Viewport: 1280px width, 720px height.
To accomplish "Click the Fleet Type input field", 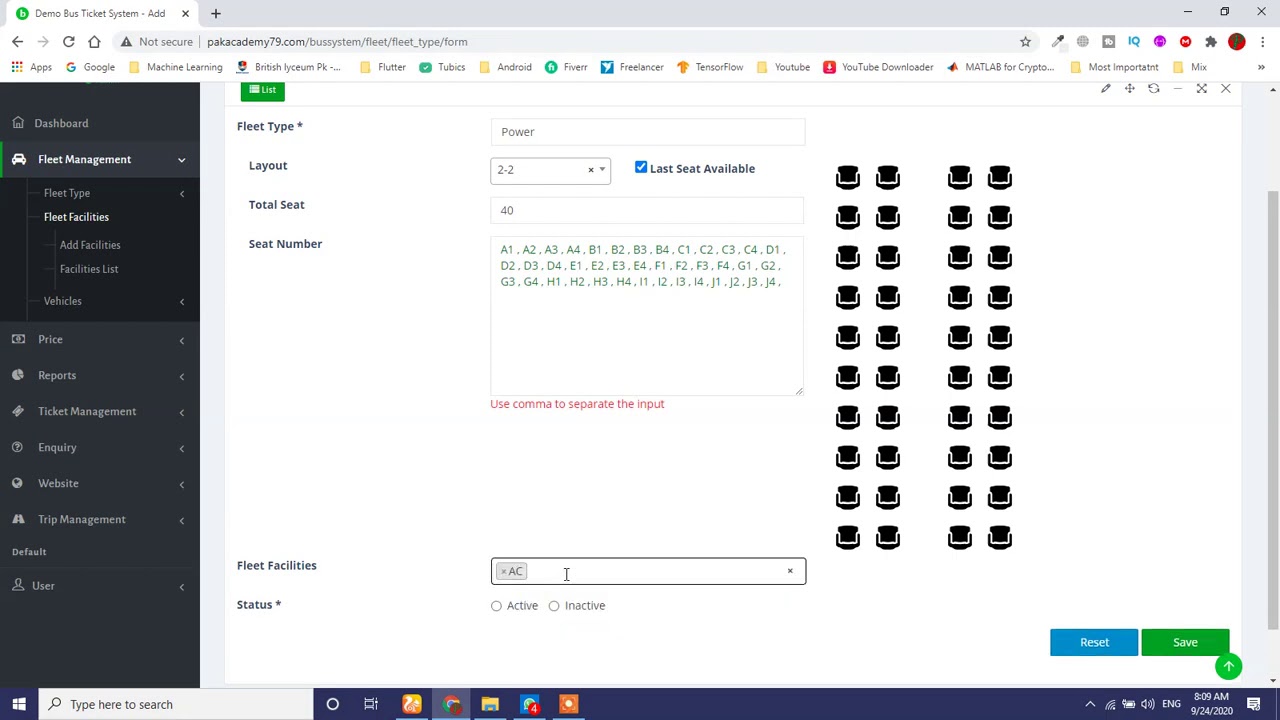I will pos(647,132).
